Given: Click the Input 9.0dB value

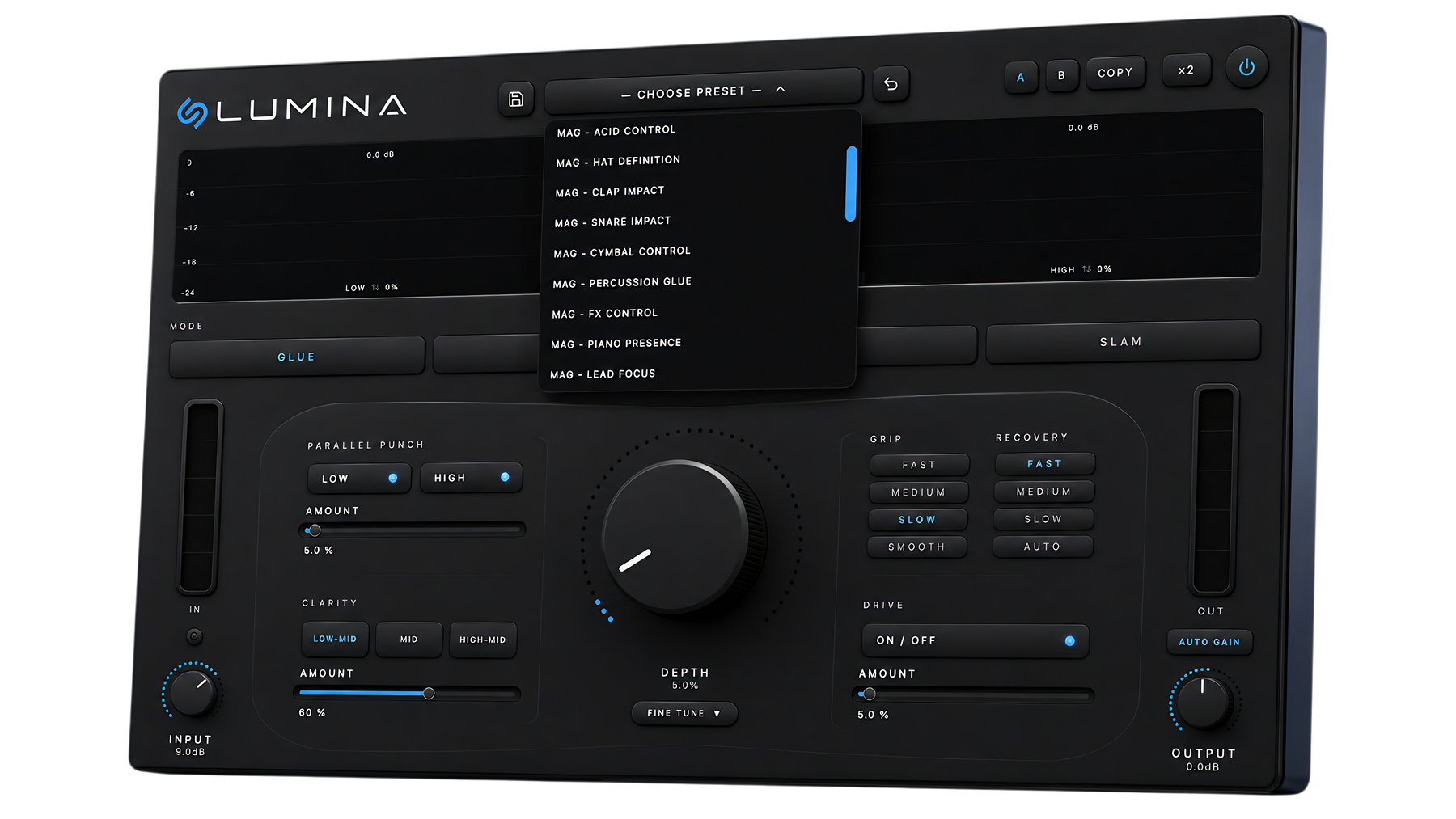Looking at the screenshot, I should coord(190,752).
